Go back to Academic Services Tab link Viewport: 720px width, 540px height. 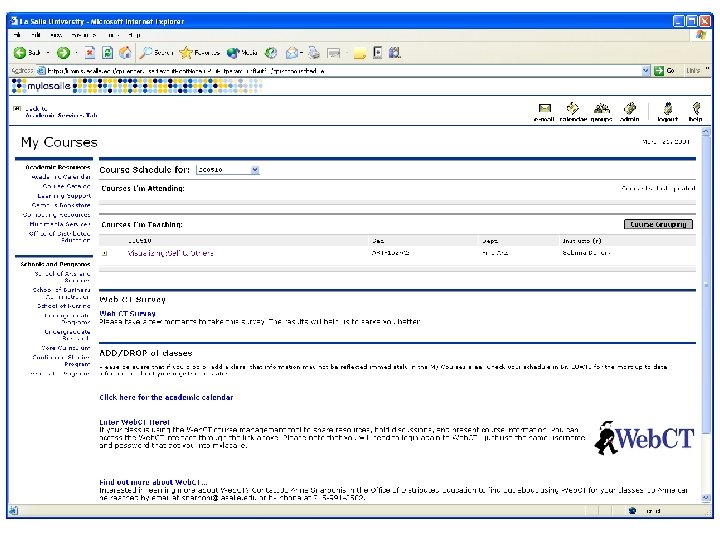point(61,112)
